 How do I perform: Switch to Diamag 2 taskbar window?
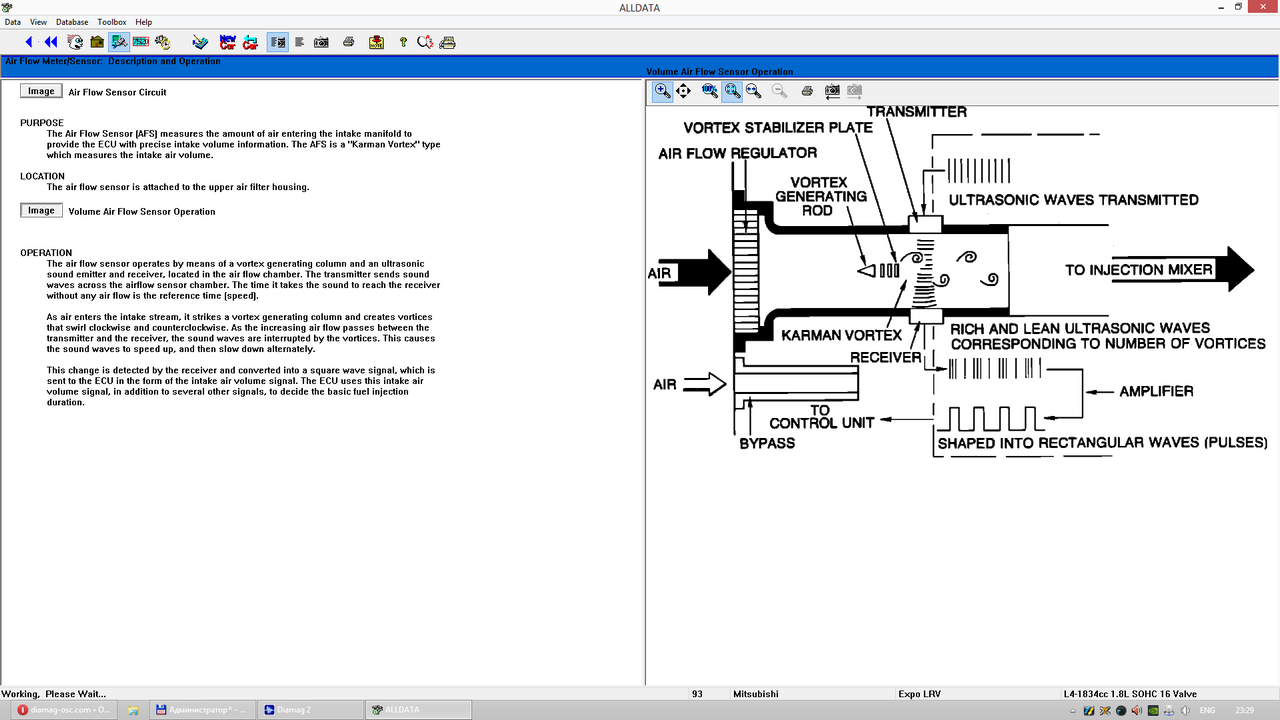tap(310, 710)
